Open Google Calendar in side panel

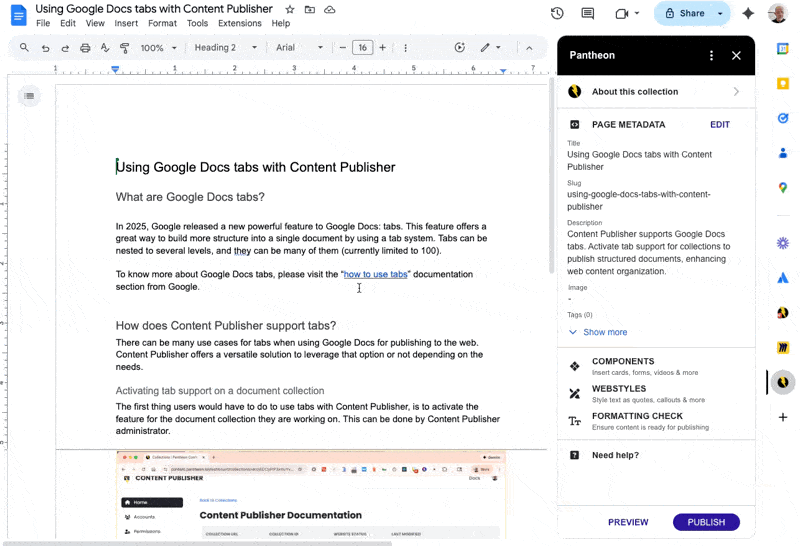click(783, 48)
